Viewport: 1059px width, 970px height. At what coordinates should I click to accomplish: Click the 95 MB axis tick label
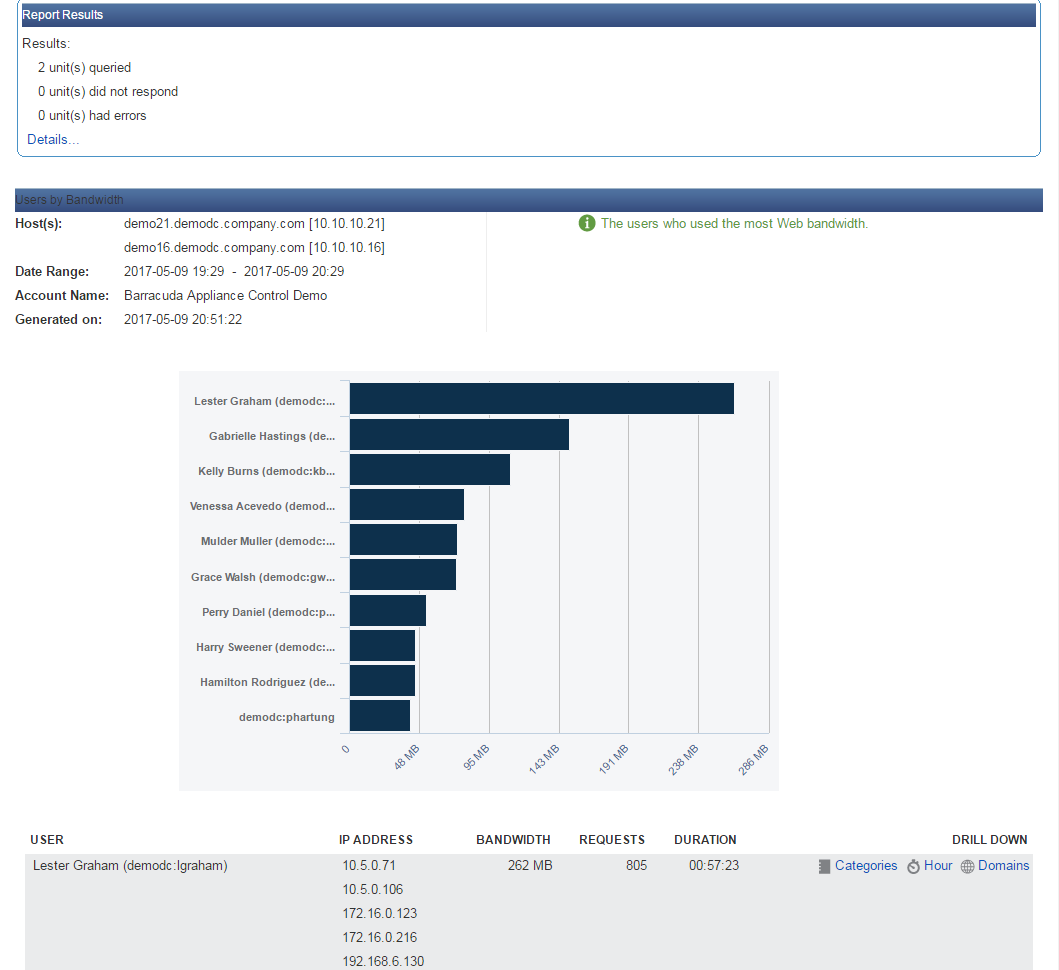[x=476, y=757]
